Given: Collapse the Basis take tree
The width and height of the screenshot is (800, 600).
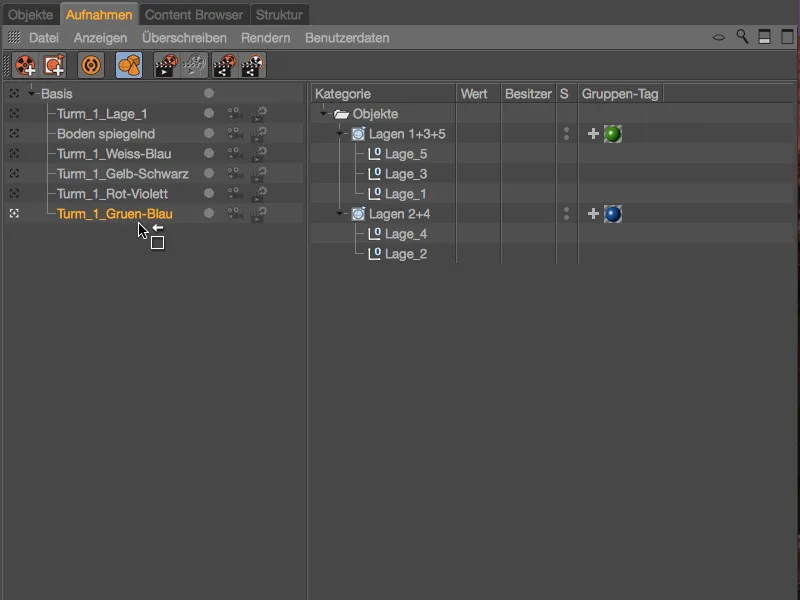Looking at the screenshot, I should pyautogui.click(x=32, y=94).
